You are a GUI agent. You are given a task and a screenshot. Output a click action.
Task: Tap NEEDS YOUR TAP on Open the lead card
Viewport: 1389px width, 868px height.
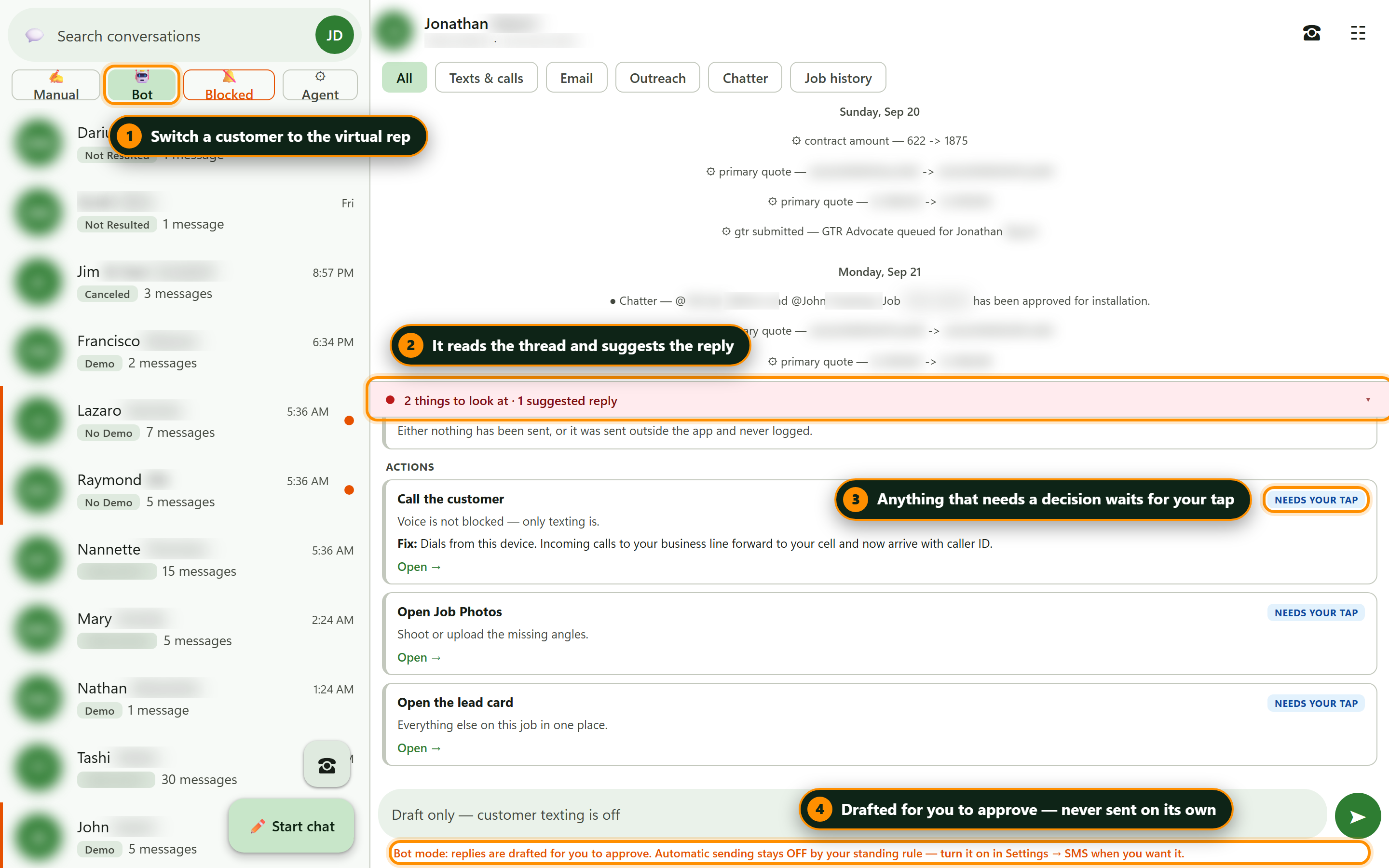tap(1316, 703)
